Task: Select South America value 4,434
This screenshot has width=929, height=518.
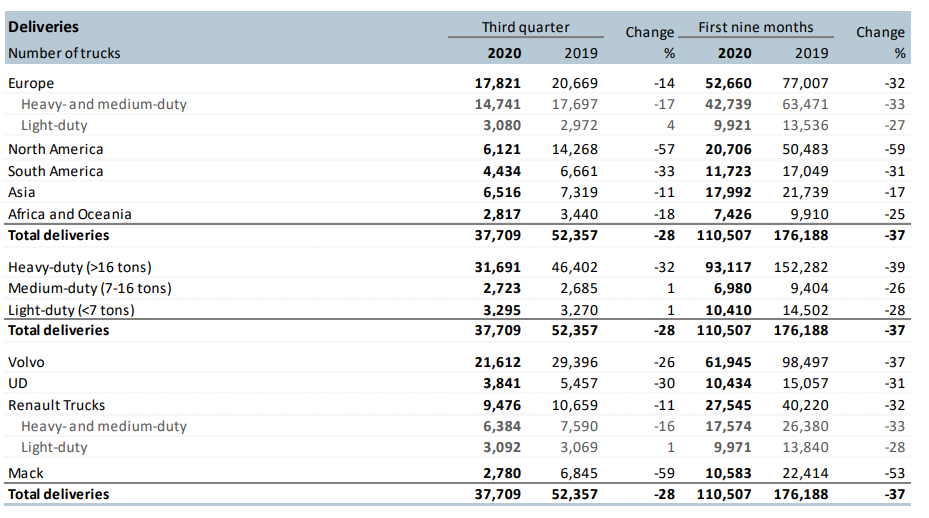Action: tap(502, 171)
